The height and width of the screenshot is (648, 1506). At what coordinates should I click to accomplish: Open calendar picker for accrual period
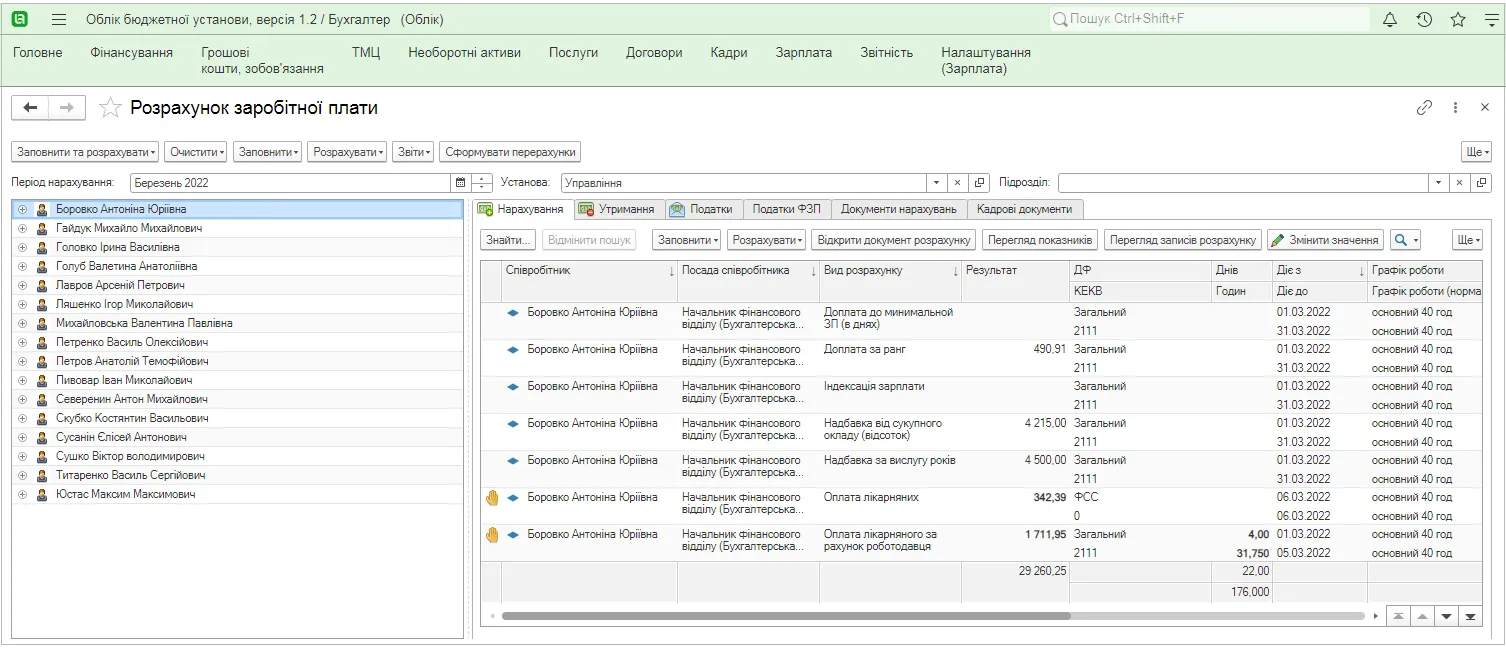click(x=460, y=183)
